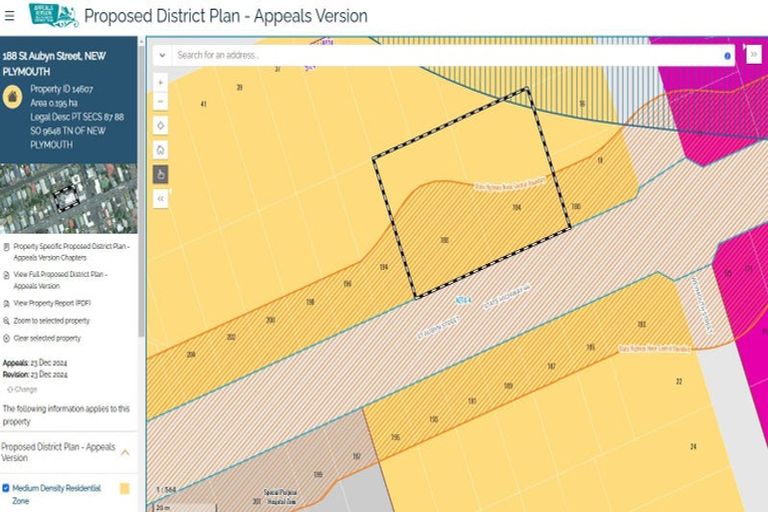This screenshot has height=512, width=768.
Task: Click the council logo in the header
Action: tap(53, 15)
